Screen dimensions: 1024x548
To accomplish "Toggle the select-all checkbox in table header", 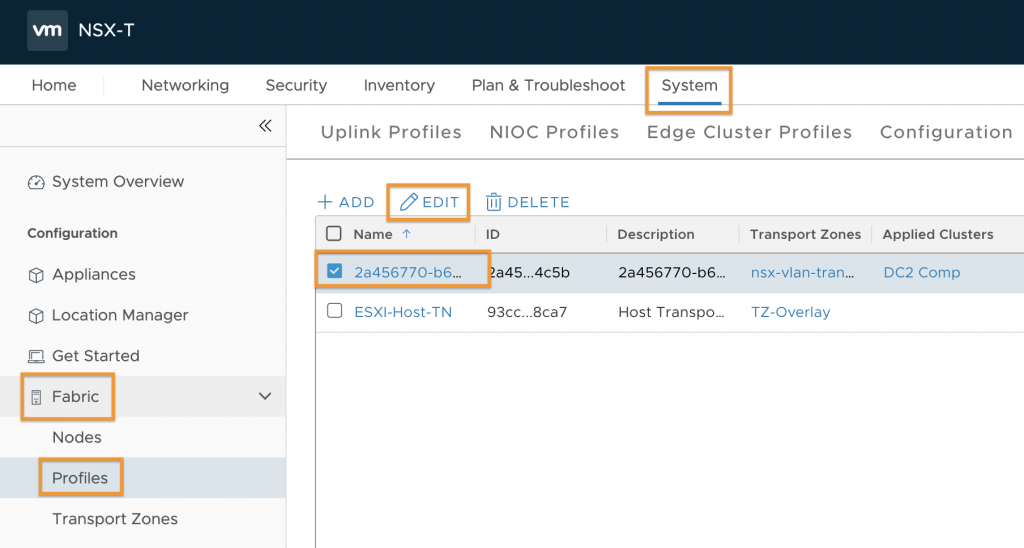I will pyautogui.click(x=334, y=234).
